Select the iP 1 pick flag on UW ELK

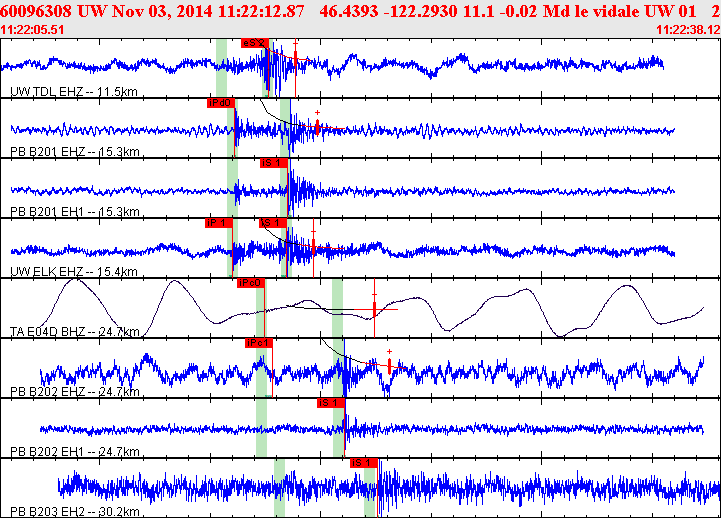coord(218,223)
